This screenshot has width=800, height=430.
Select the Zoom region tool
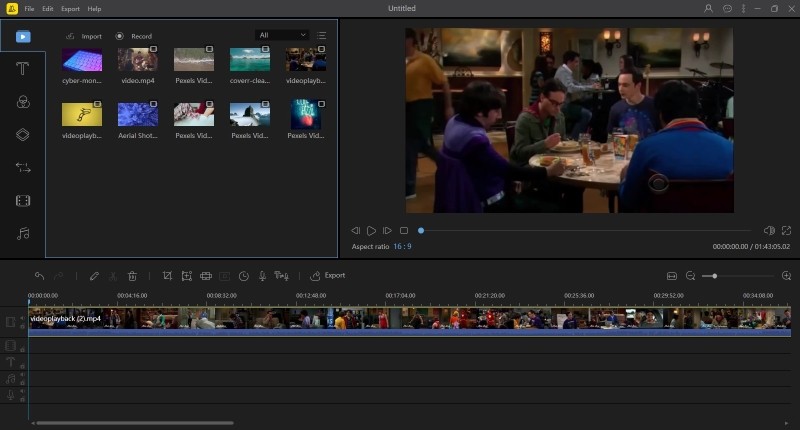(x=187, y=276)
